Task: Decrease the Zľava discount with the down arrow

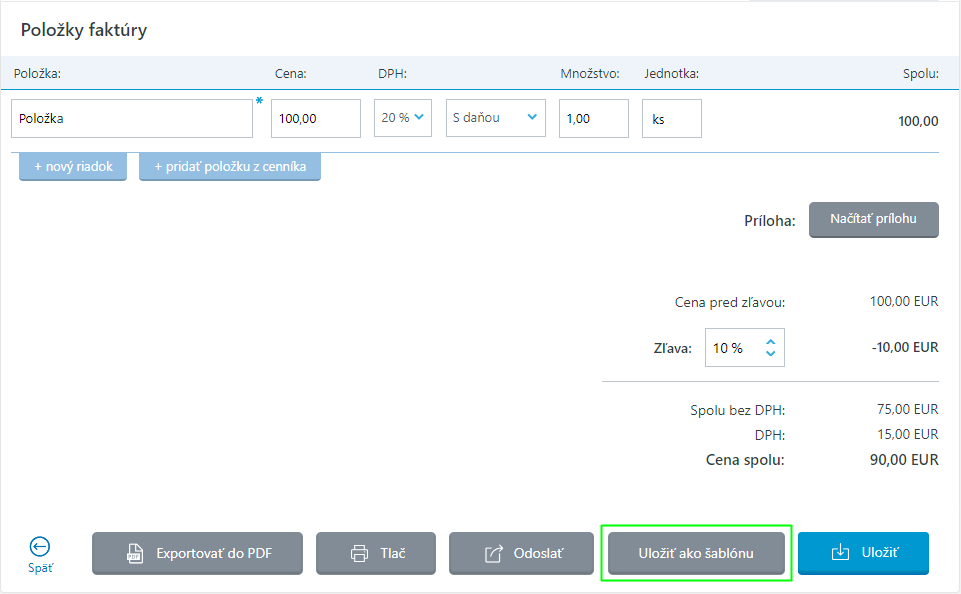Action: coord(770,353)
